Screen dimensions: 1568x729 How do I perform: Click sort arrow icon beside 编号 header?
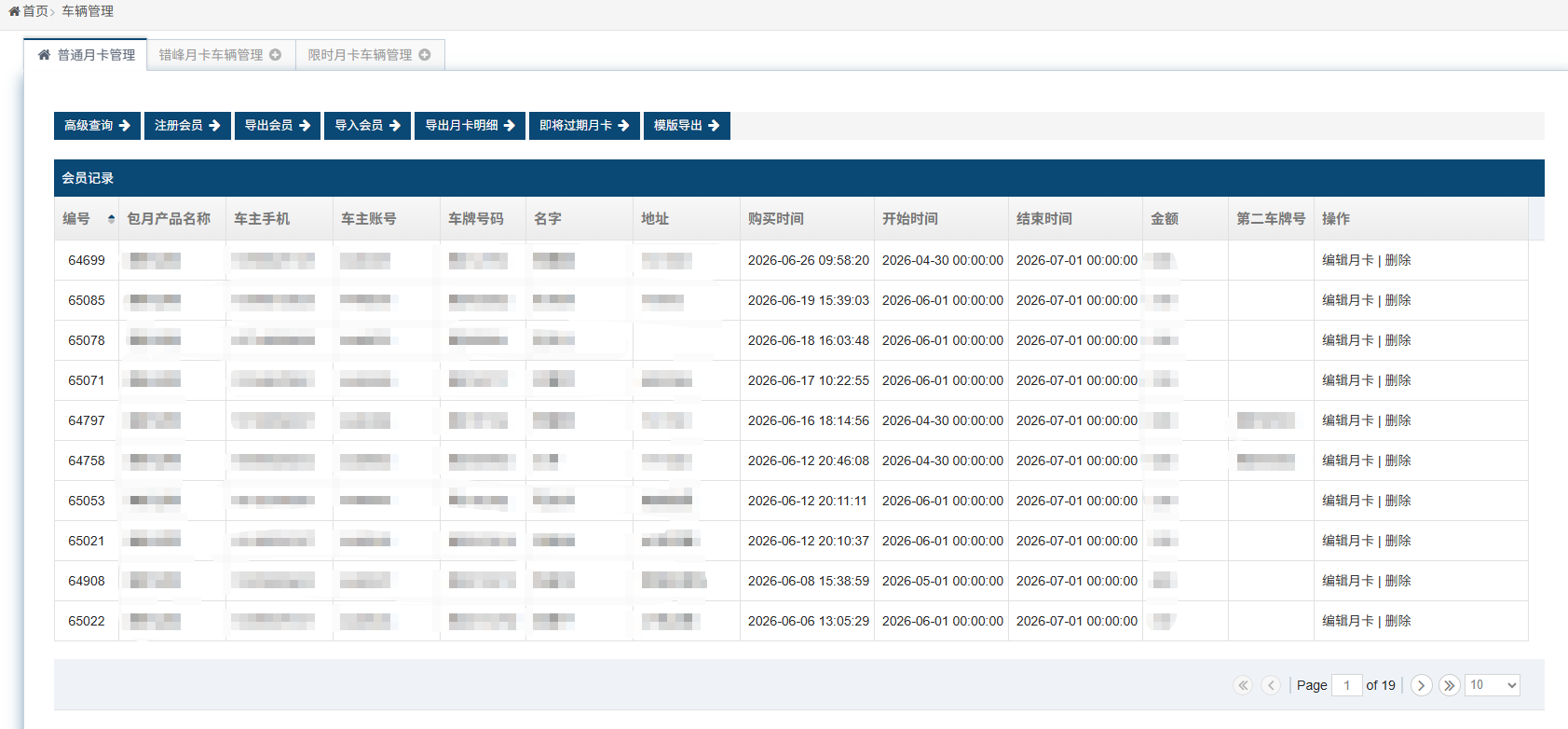(x=111, y=219)
